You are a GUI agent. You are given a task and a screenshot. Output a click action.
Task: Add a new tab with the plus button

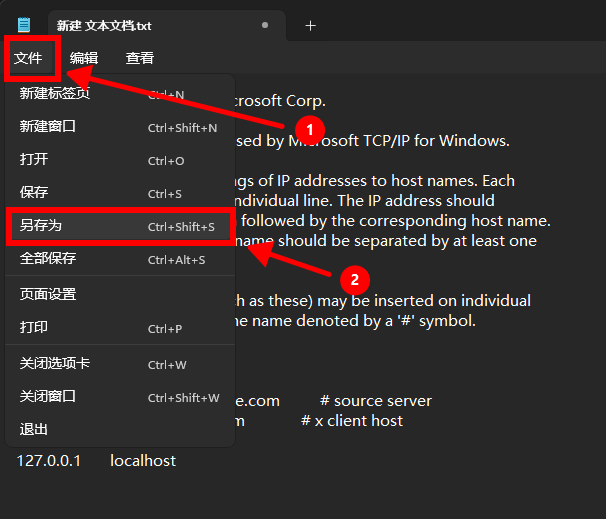[310, 25]
